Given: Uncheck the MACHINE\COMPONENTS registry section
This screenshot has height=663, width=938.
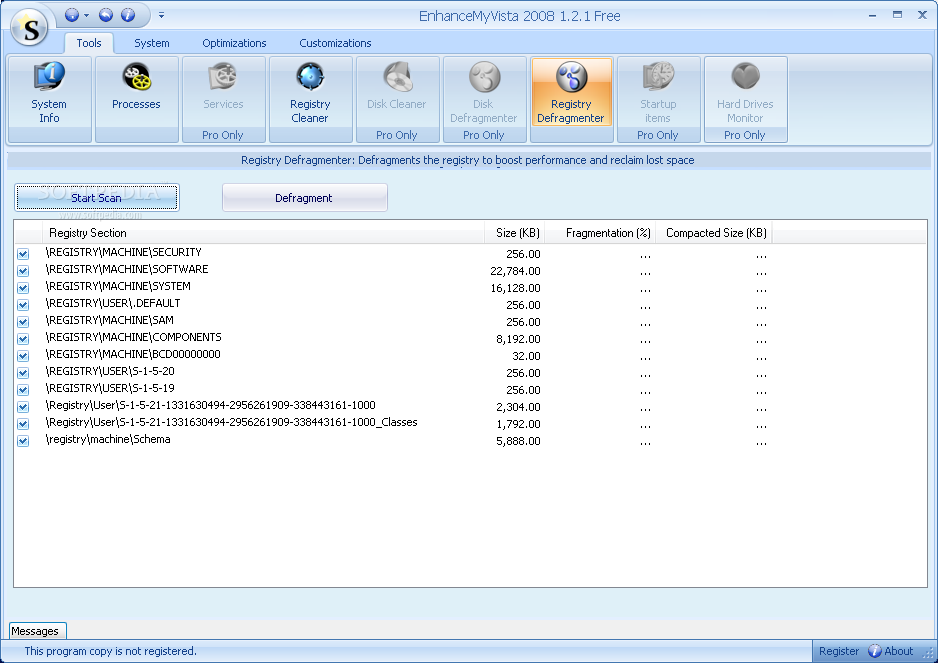Looking at the screenshot, I should [x=23, y=339].
